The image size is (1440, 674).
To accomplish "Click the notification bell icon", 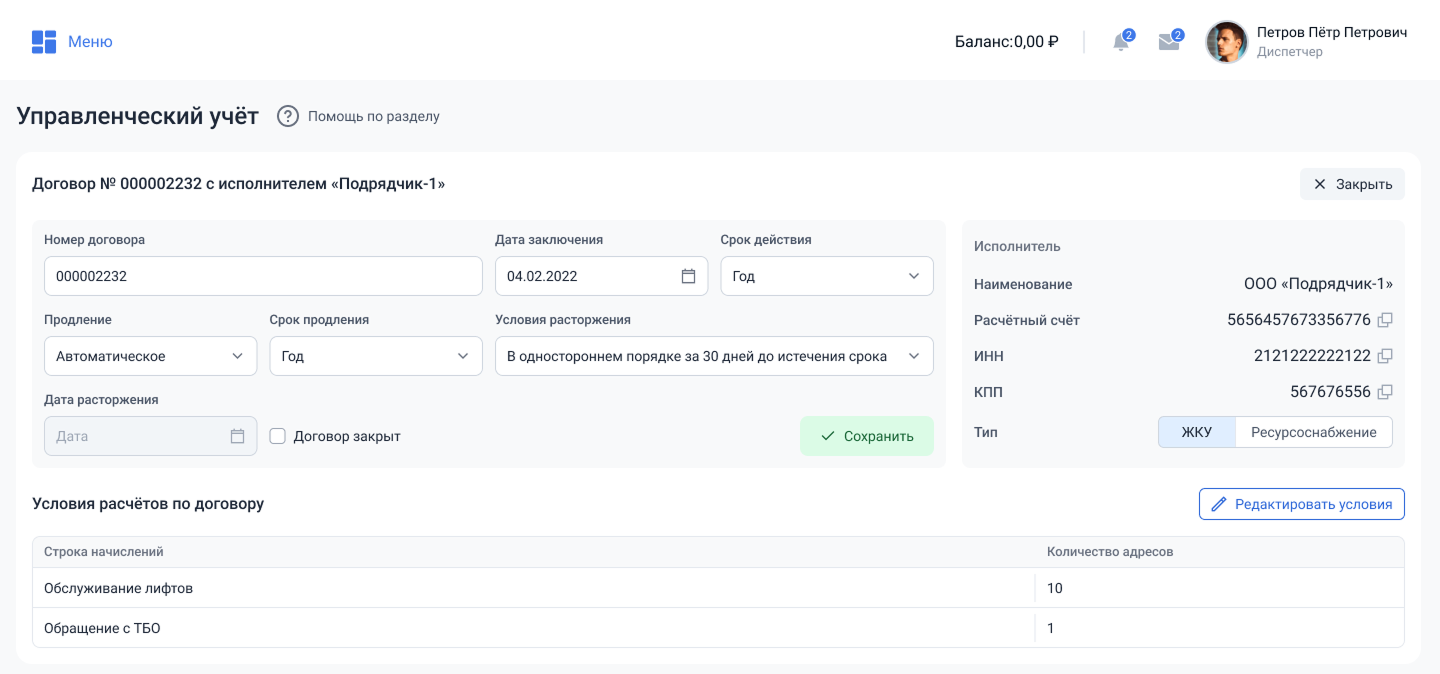I will pyautogui.click(x=1121, y=42).
